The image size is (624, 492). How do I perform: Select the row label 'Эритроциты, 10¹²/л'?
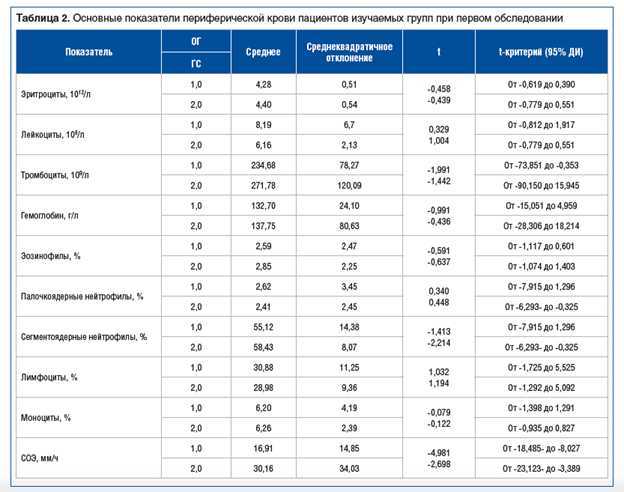coord(56,94)
